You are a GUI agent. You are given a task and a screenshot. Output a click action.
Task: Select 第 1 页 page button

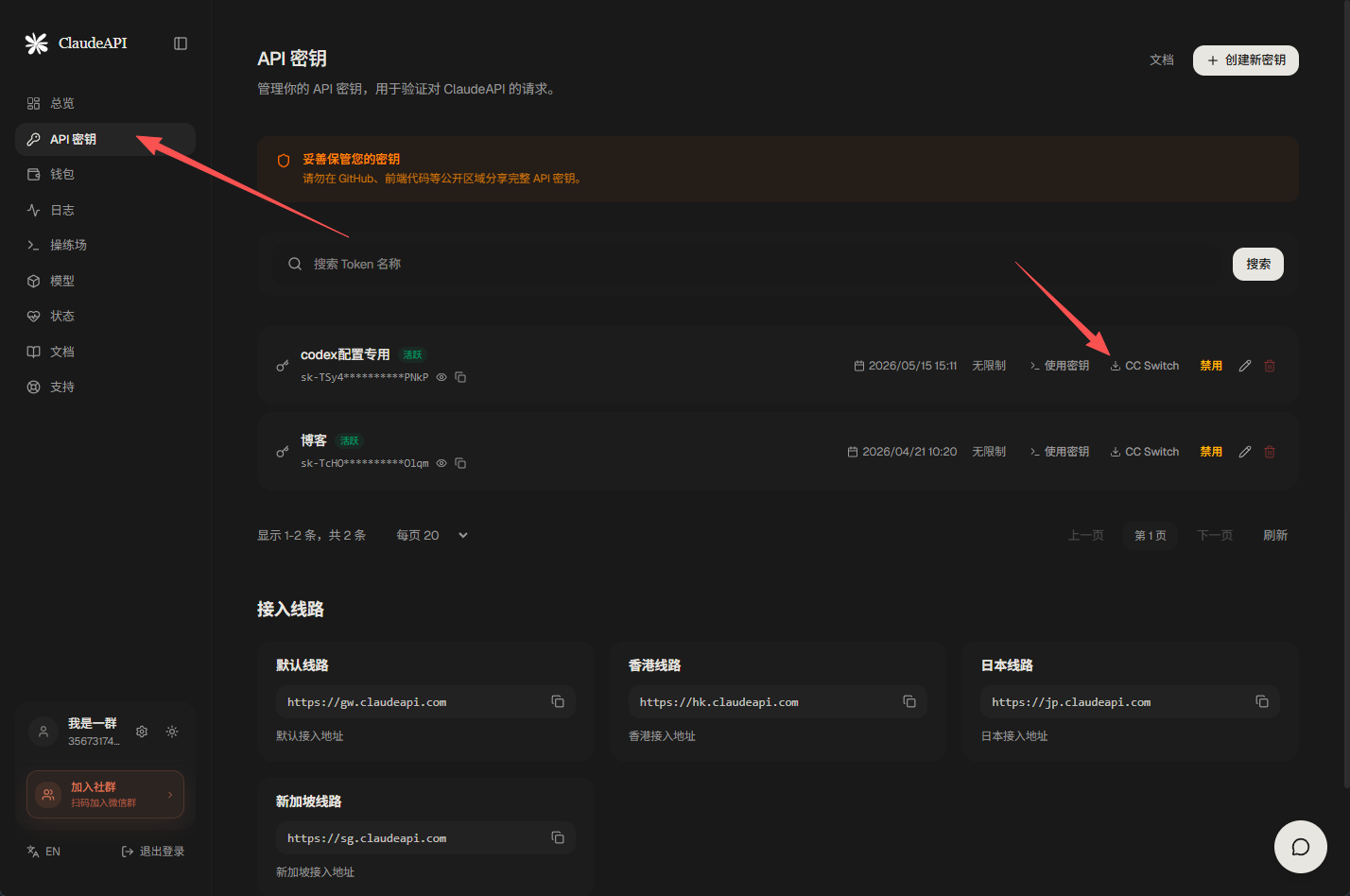(1151, 535)
